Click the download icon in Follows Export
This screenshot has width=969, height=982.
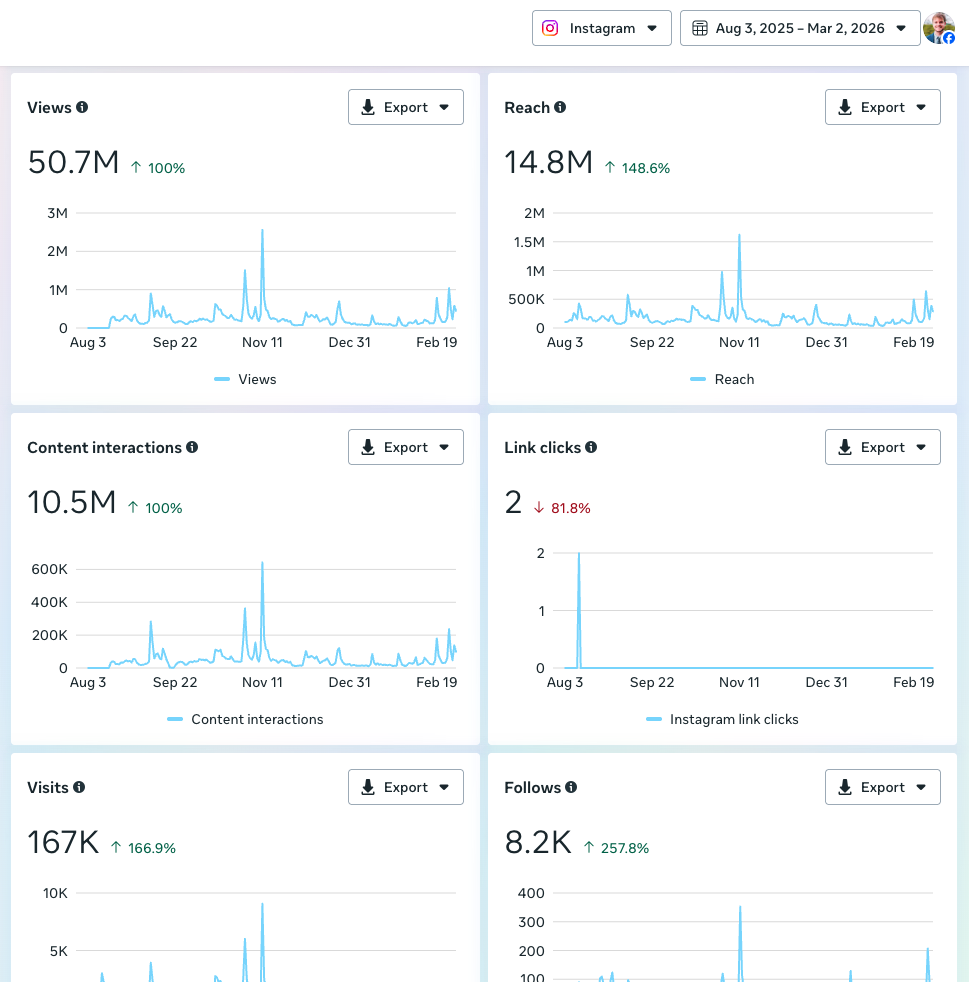pyautogui.click(x=845, y=787)
